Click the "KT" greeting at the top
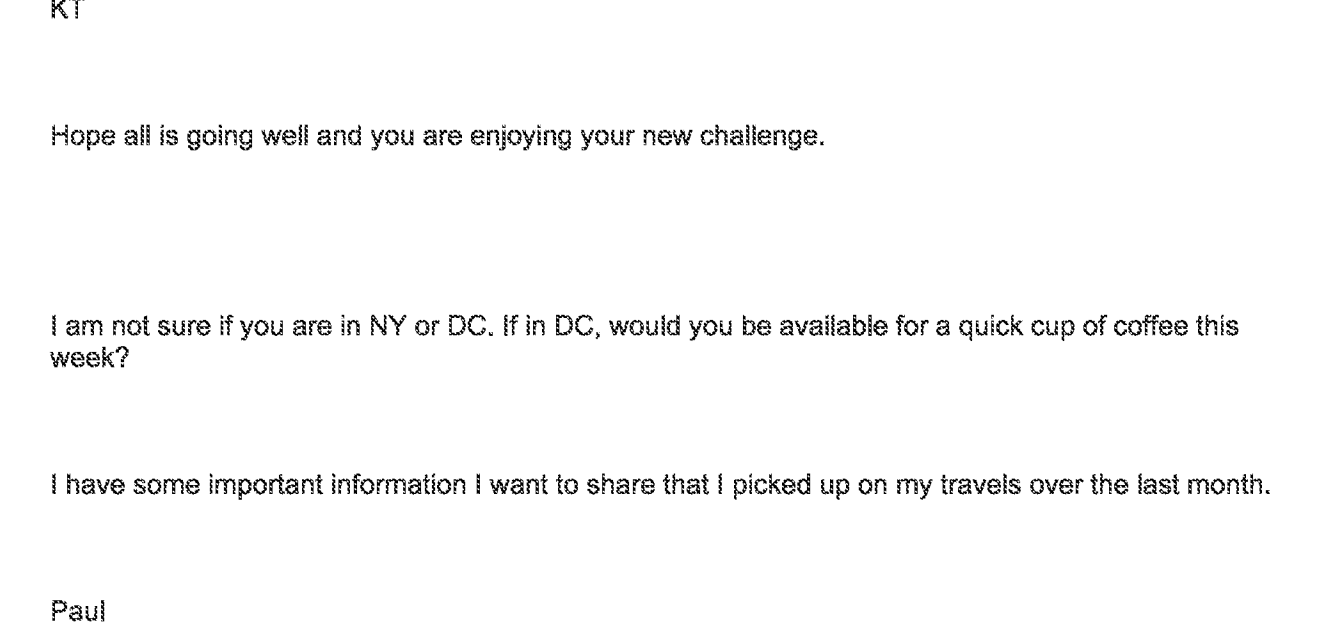1318x630 pixels. click(x=67, y=5)
